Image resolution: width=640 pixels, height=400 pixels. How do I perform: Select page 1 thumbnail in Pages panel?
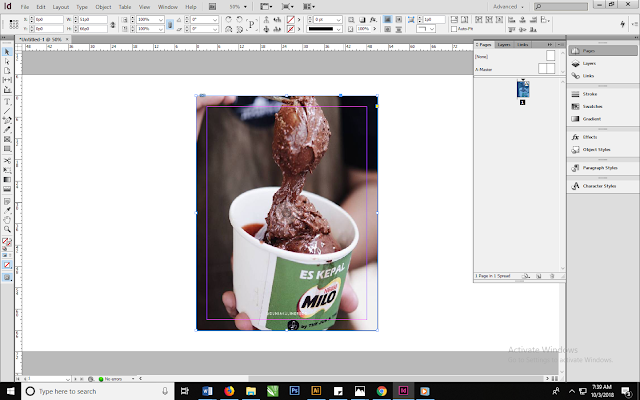[523, 89]
